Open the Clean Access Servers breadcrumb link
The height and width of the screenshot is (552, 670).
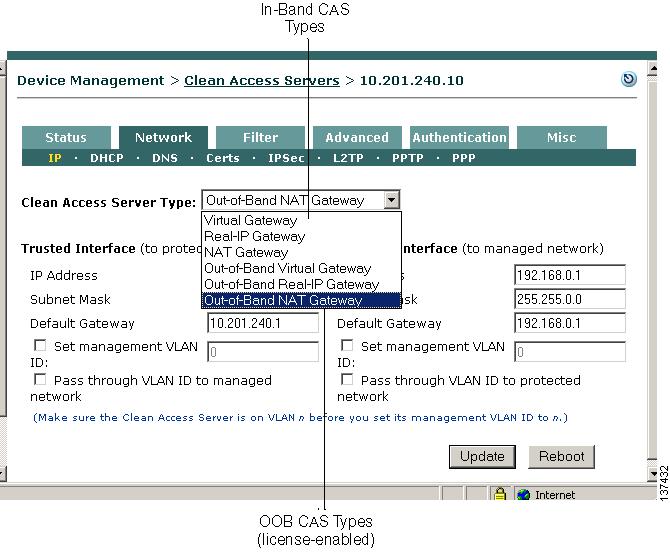pos(262,81)
